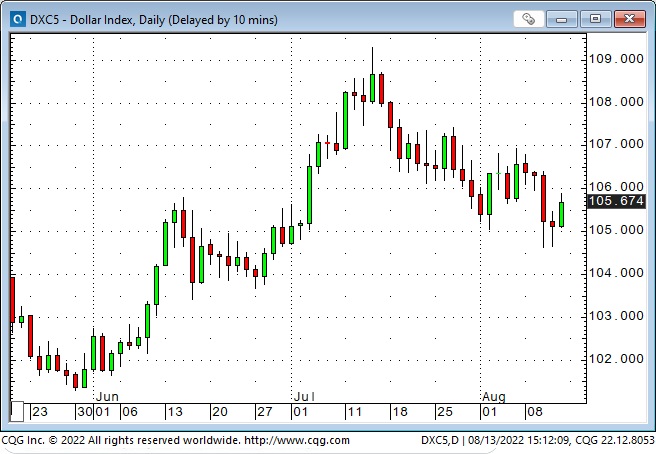Close the Dollar Index chart window
The image size is (656, 454).
(629, 19)
